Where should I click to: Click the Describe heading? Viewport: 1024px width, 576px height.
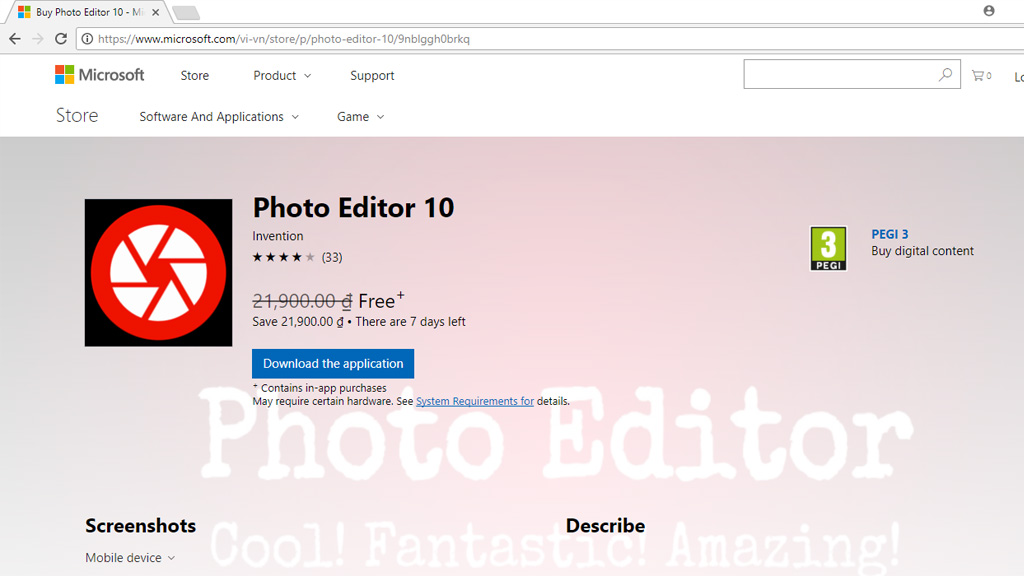pos(605,526)
